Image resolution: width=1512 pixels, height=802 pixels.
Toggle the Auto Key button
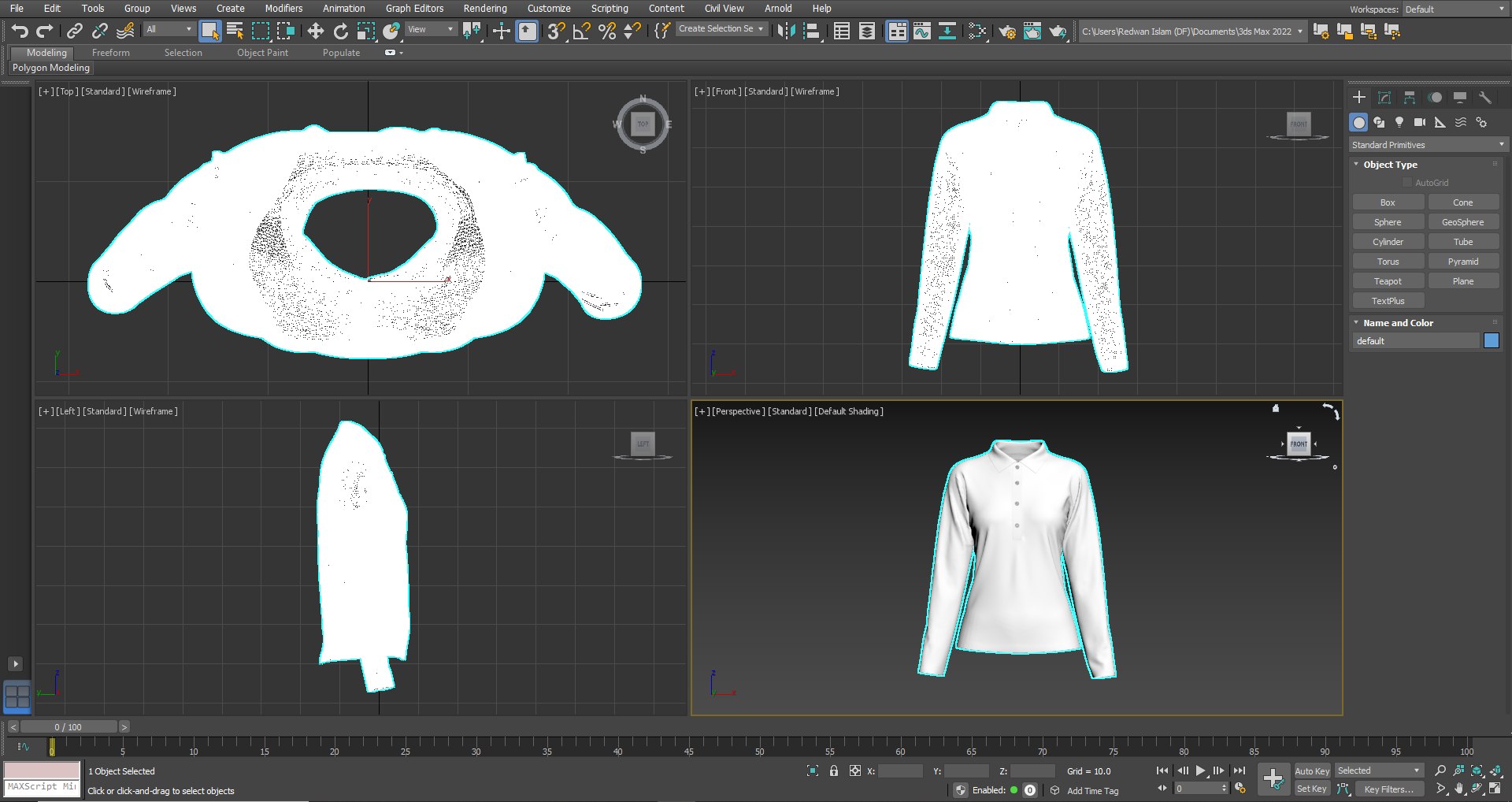1311,771
